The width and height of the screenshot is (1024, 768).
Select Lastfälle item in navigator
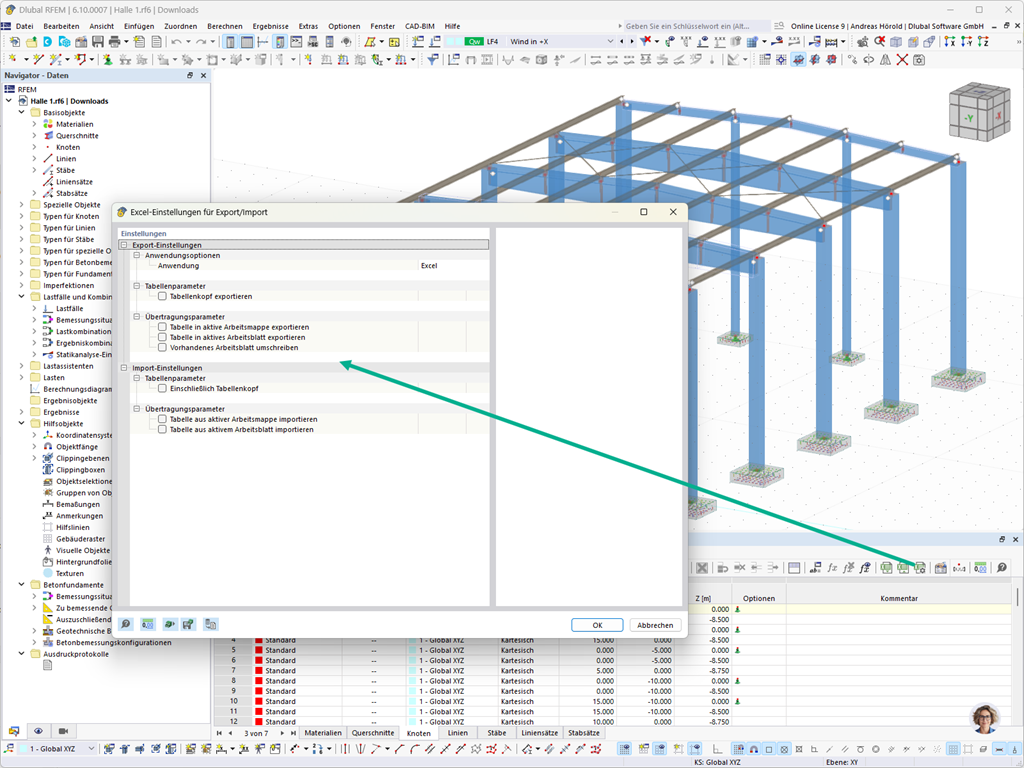click(x=69, y=308)
